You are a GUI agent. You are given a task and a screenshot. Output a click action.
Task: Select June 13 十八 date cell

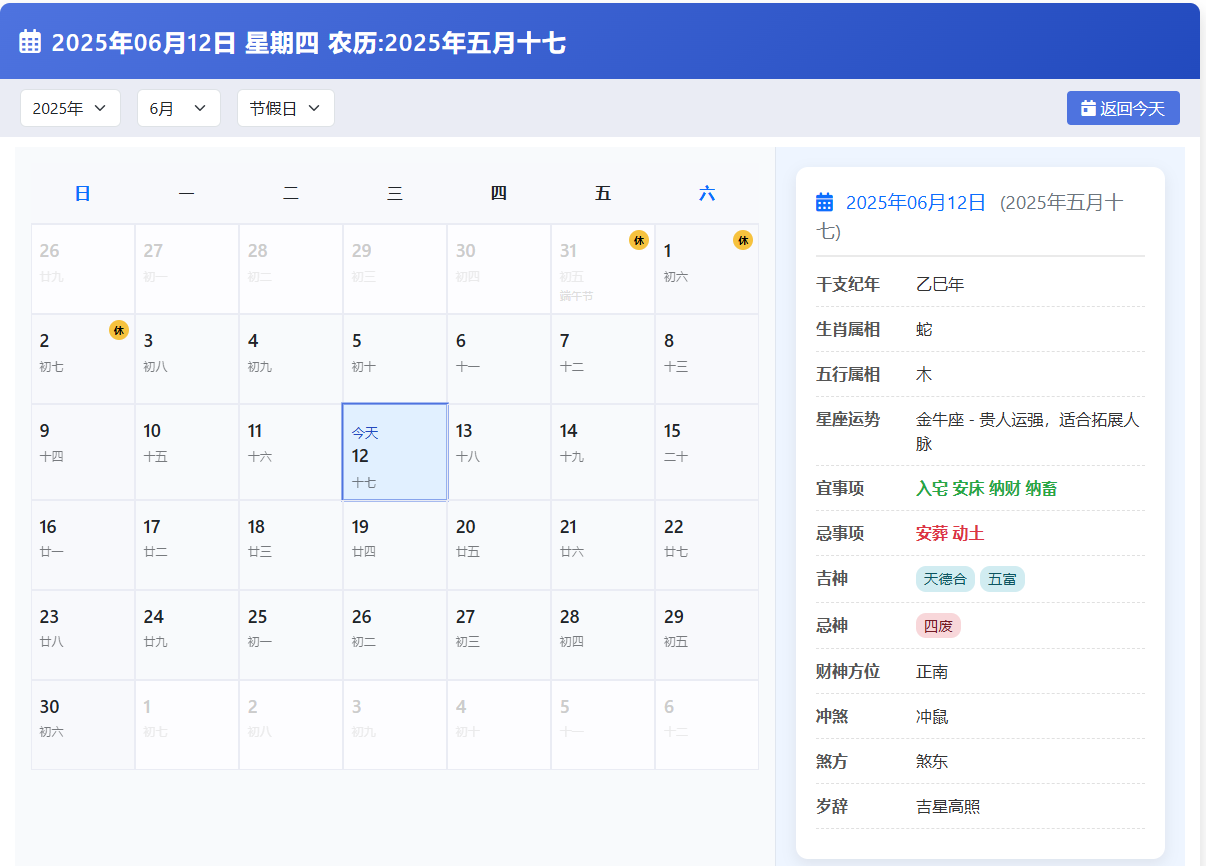(499, 452)
